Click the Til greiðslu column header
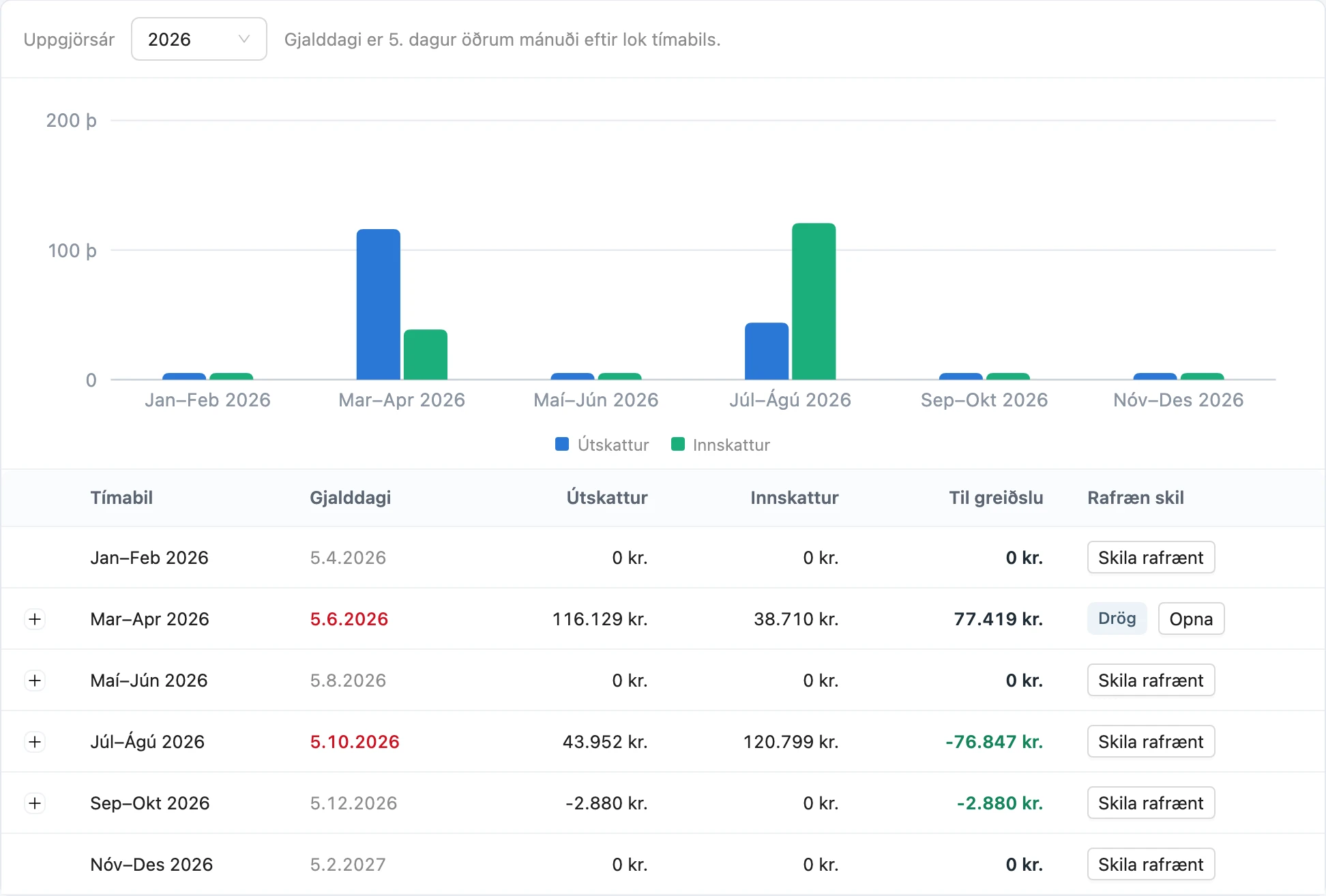Viewport: 1326px width, 896px height. [996, 498]
